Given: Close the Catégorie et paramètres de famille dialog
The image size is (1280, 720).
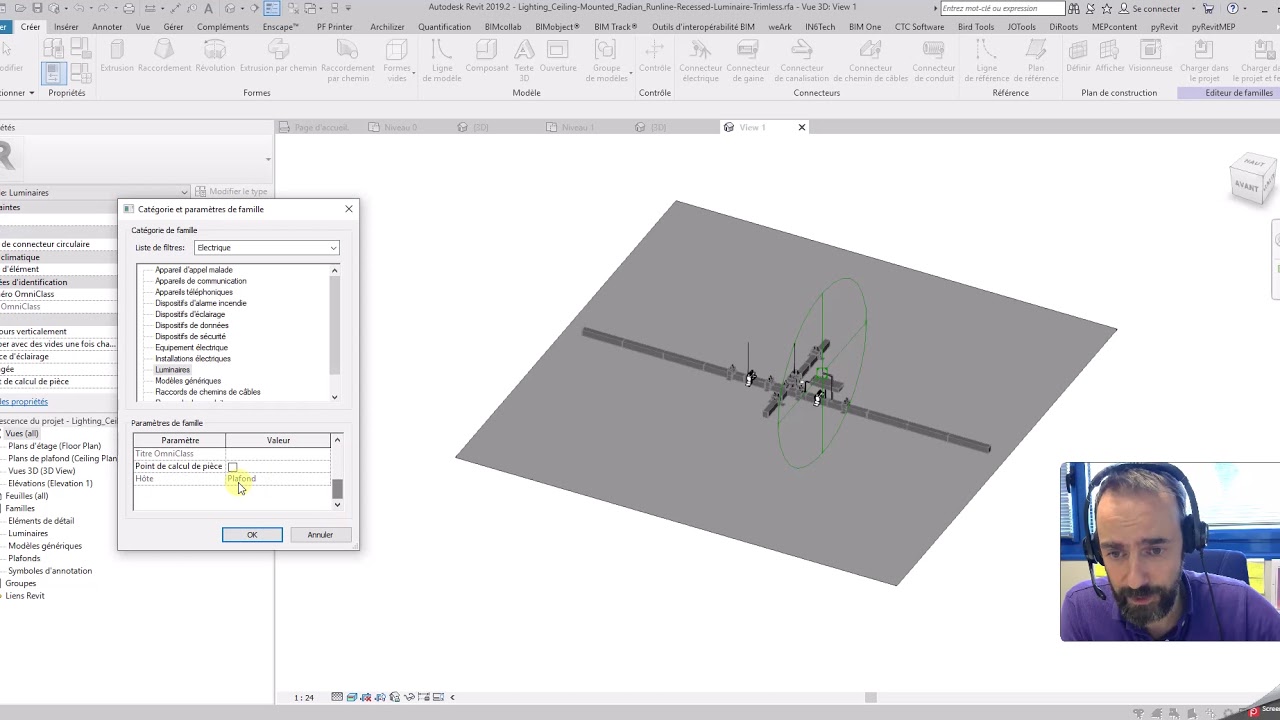Looking at the screenshot, I should tap(349, 209).
